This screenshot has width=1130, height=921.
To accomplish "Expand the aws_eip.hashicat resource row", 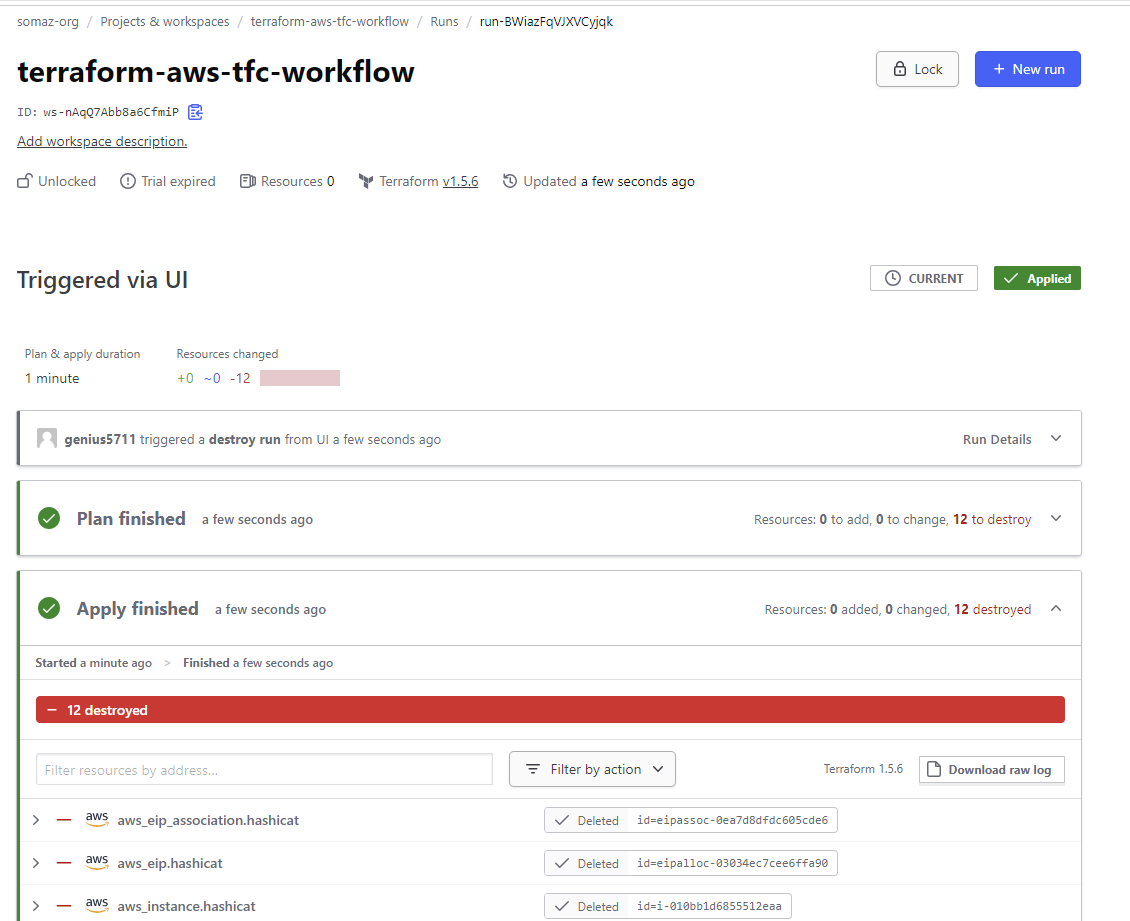I will [x=36, y=863].
